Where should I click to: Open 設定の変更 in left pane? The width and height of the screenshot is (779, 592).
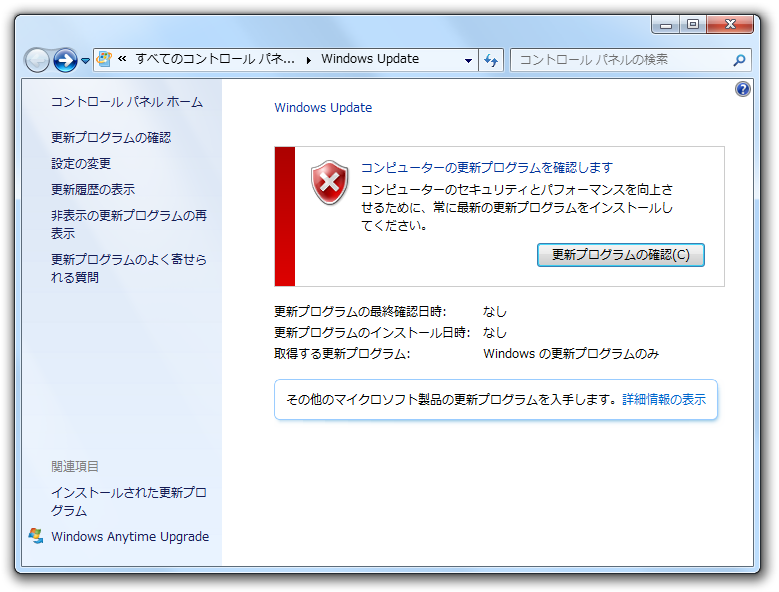(x=81, y=163)
